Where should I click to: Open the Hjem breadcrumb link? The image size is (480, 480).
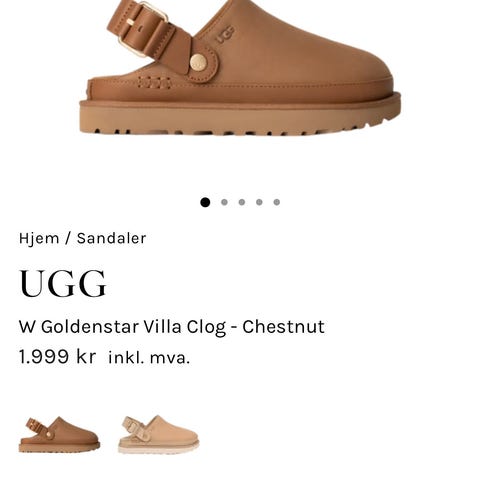(x=39, y=239)
